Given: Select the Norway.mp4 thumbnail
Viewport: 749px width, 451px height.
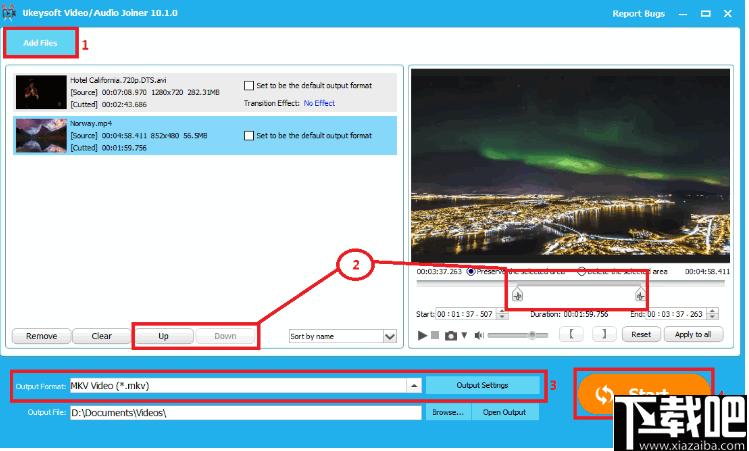Looking at the screenshot, I should point(41,136).
